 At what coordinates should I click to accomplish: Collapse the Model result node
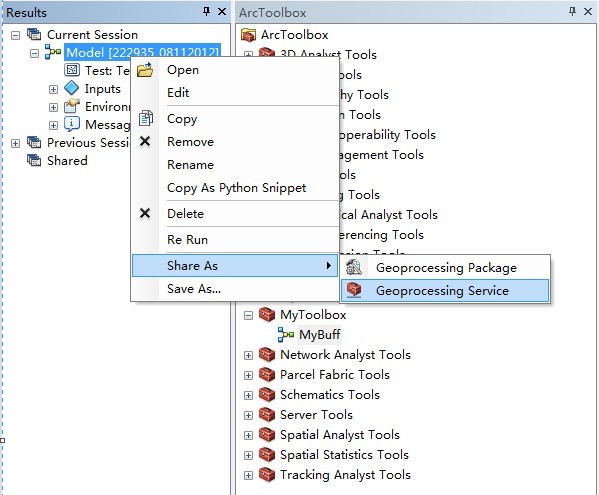34,53
